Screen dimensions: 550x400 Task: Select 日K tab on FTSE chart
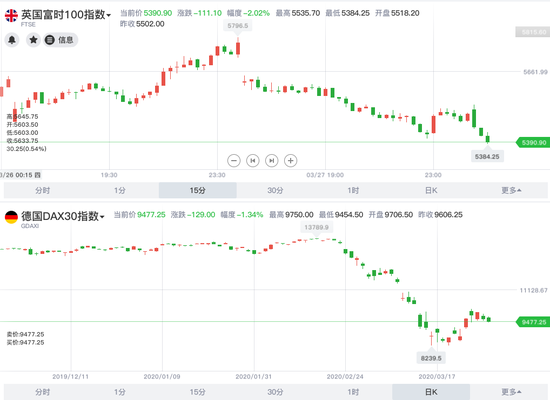(431, 191)
